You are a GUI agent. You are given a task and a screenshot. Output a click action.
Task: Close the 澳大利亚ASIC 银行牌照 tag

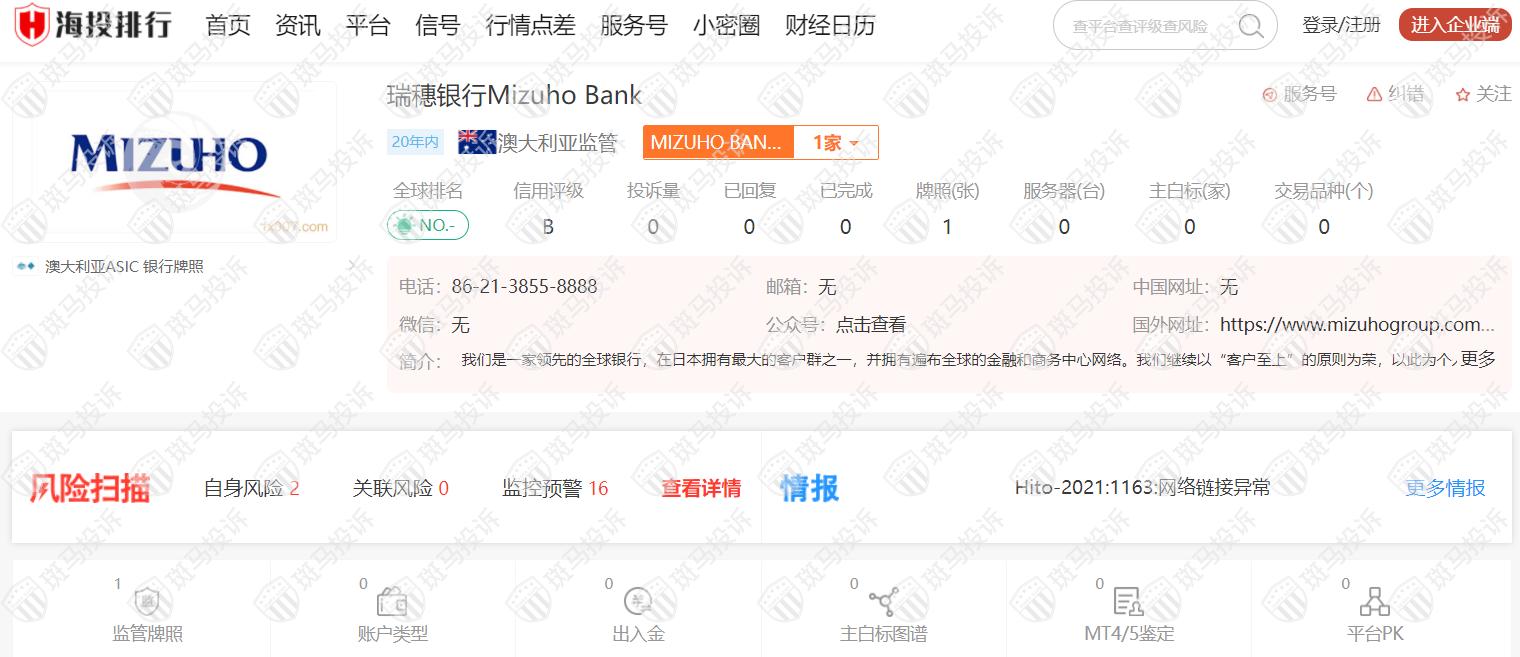352,265
